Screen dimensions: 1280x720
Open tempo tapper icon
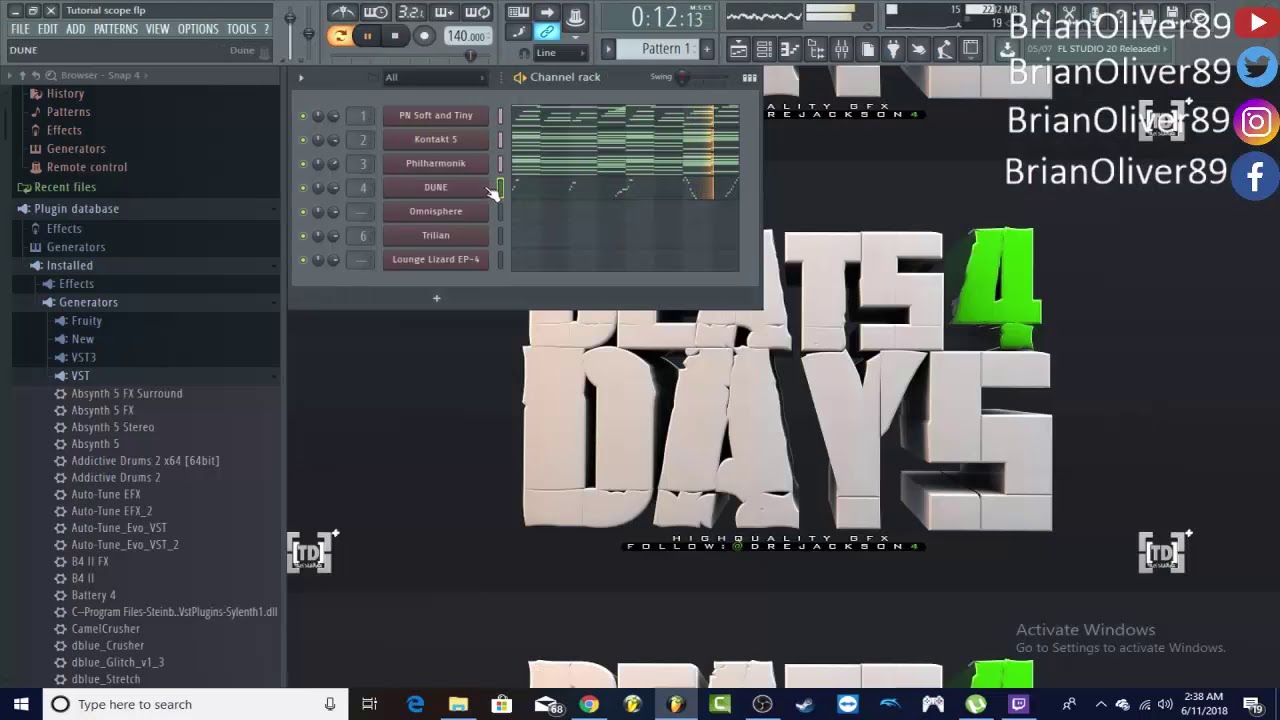[944, 49]
